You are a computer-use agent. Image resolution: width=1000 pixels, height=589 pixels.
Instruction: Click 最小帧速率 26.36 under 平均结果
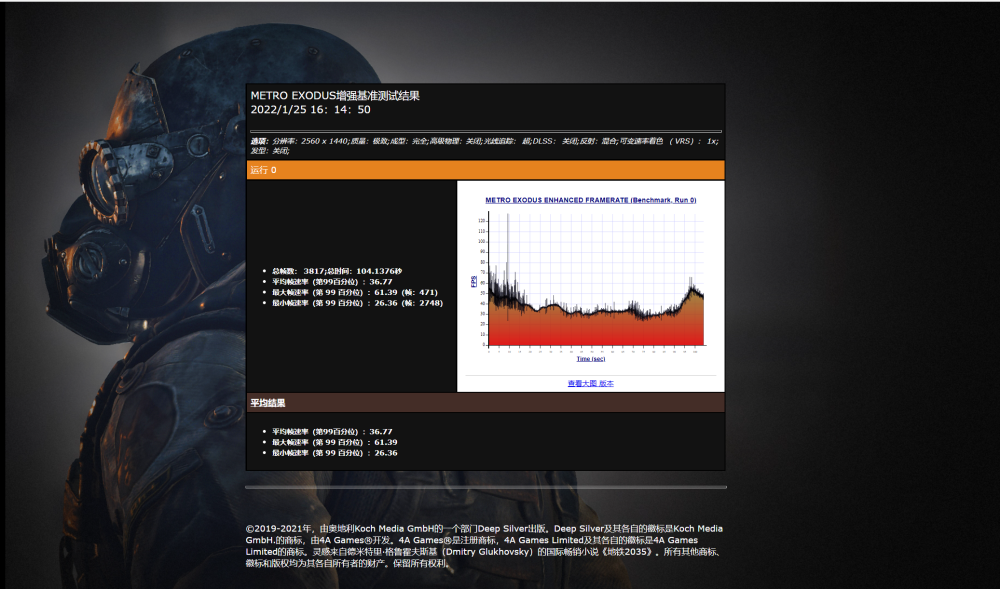tap(335, 453)
